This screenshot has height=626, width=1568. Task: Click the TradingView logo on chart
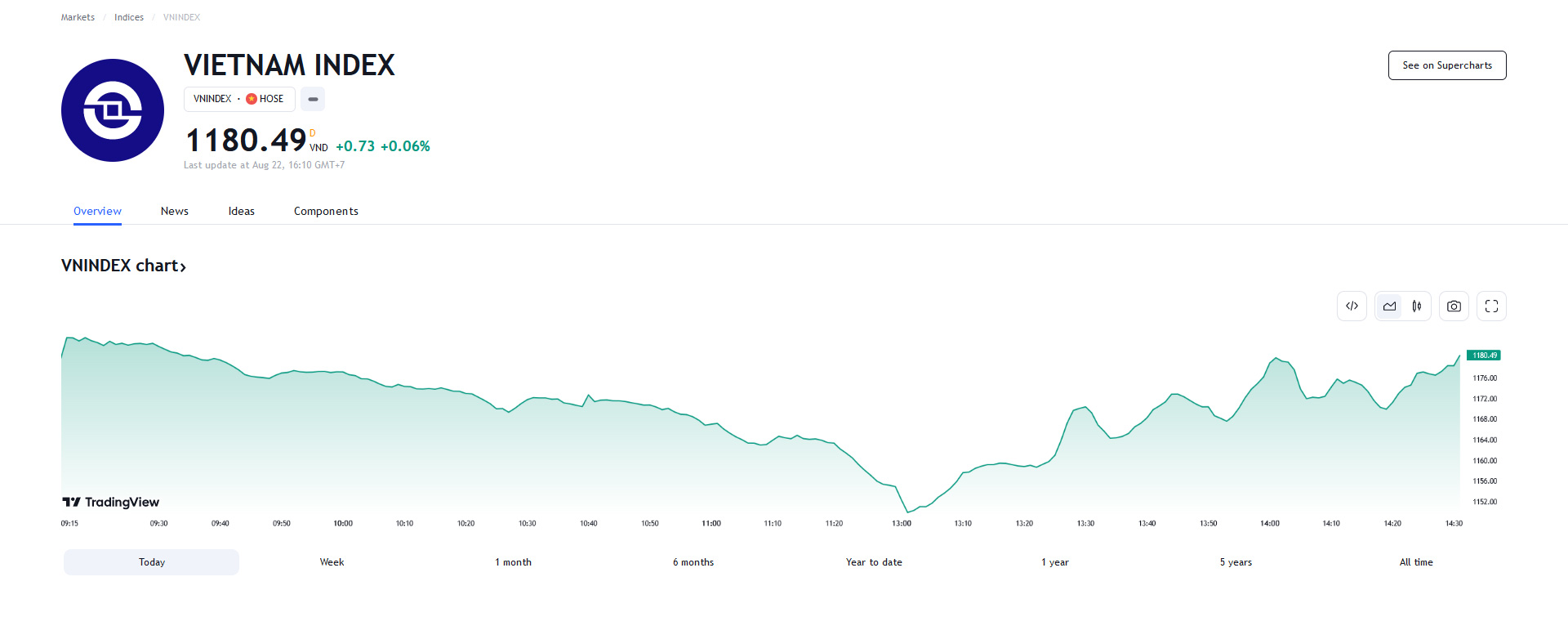coord(111,502)
